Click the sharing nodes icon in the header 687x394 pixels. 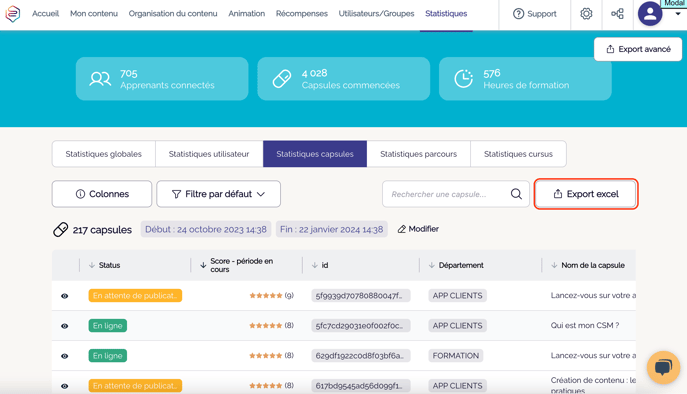[x=617, y=14]
